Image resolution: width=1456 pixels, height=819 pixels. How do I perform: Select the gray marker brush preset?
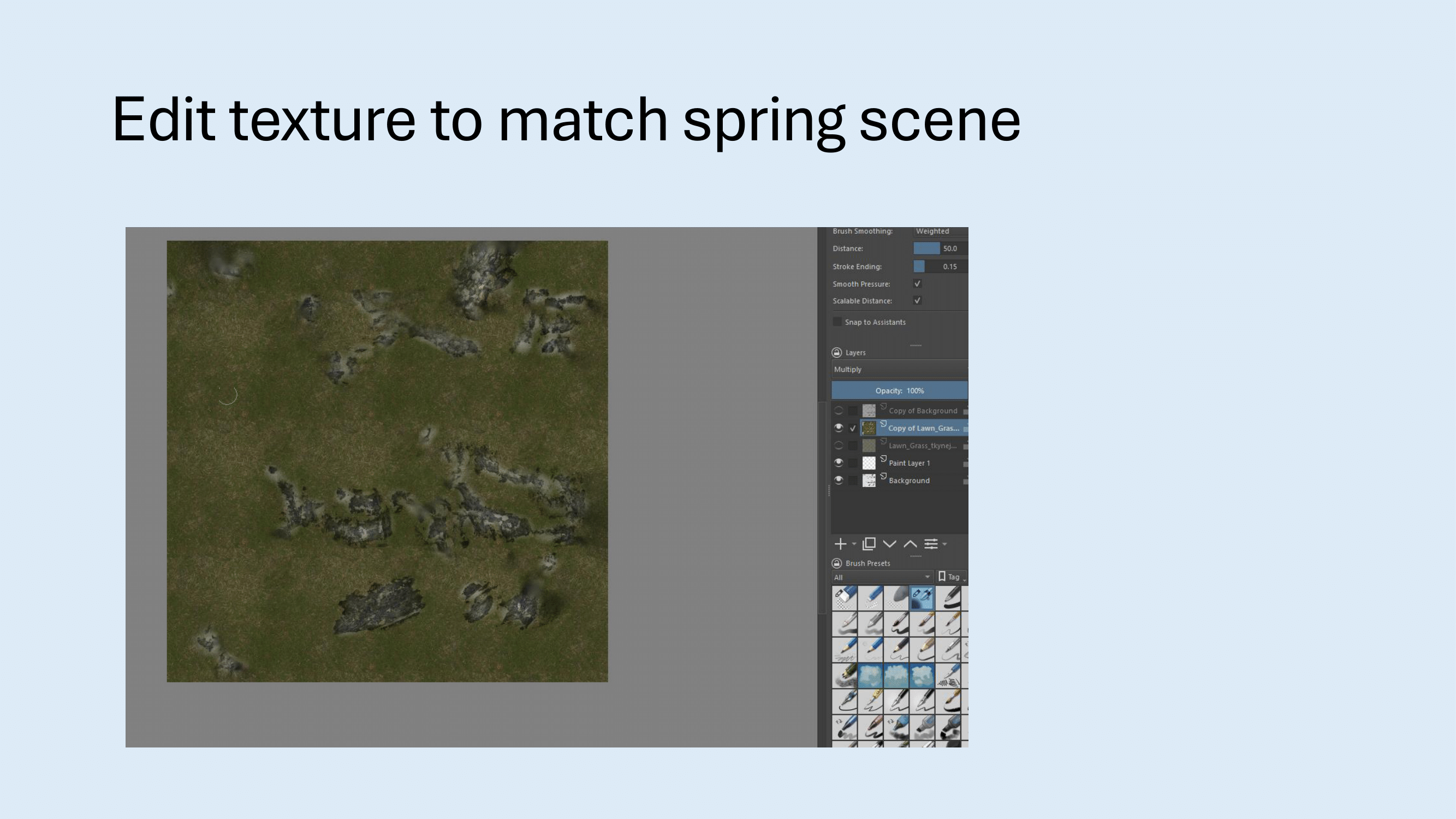(923, 728)
